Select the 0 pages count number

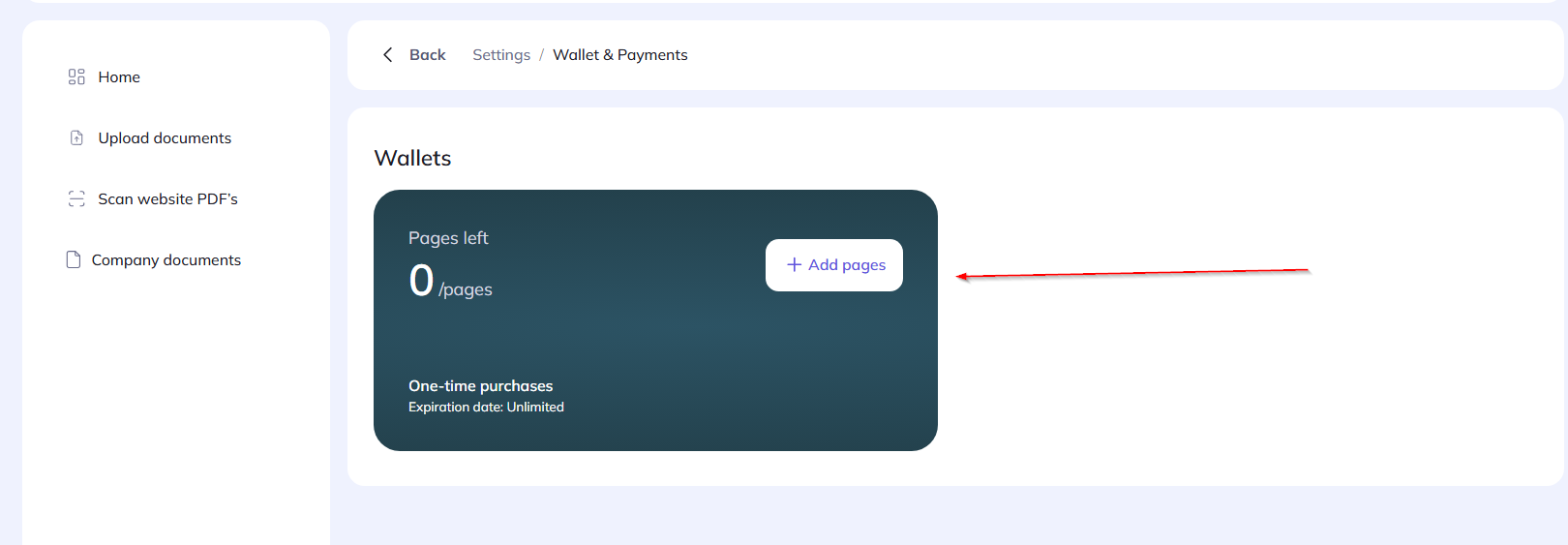[x=421, y=281]
